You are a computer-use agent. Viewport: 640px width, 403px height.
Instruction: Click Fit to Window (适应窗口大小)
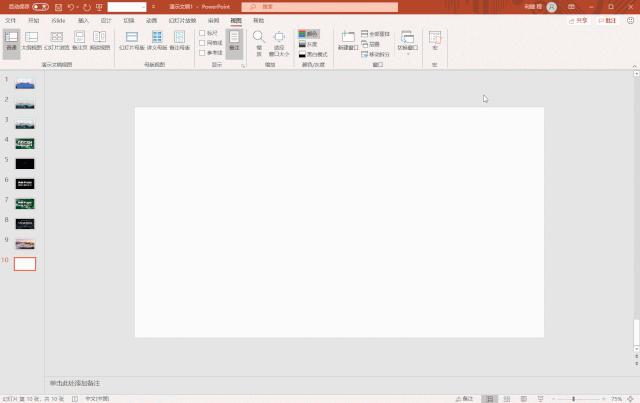click(x=280, y=40)
